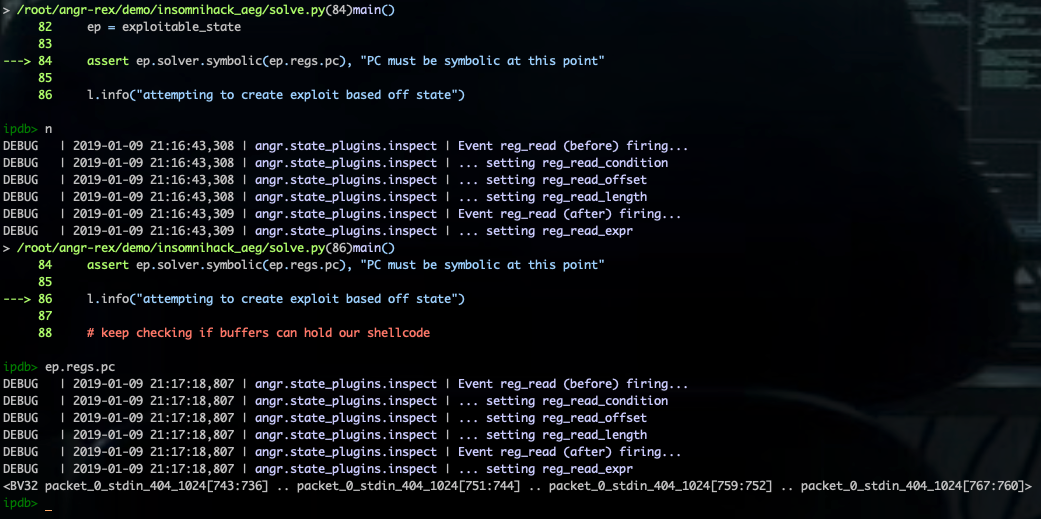Click the file path ending solve.py(84)main()
This screenshot has height=519, width=1041.
[x=206, y=10]
